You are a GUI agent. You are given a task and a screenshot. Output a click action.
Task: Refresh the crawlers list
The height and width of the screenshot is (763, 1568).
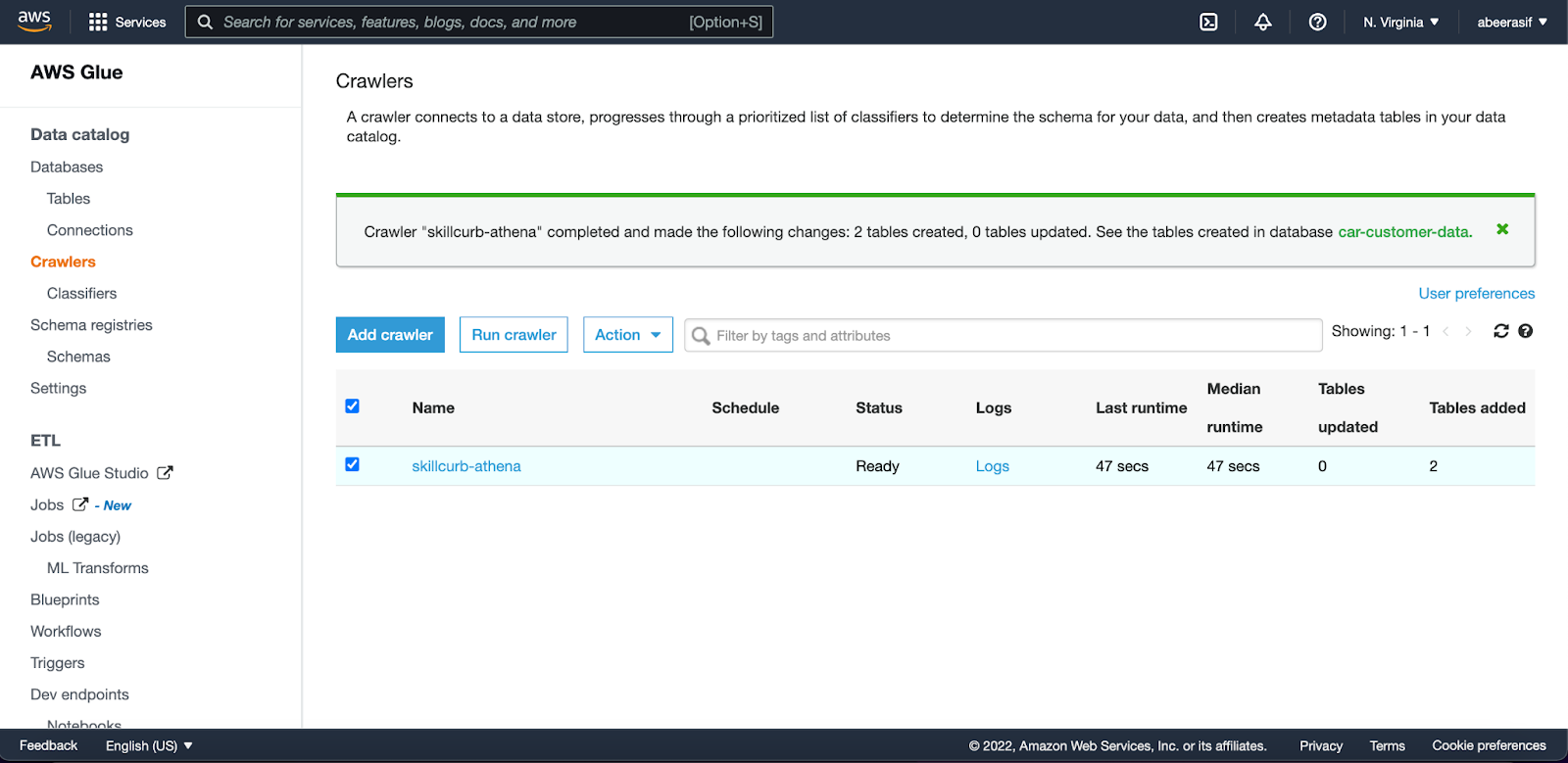(1501, 331)
